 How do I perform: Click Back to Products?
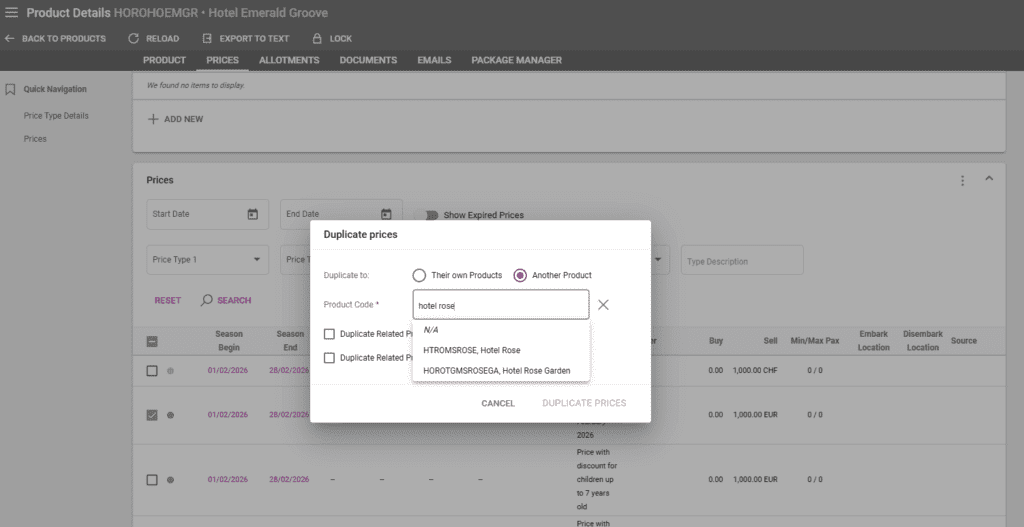(x=55, y=39)
